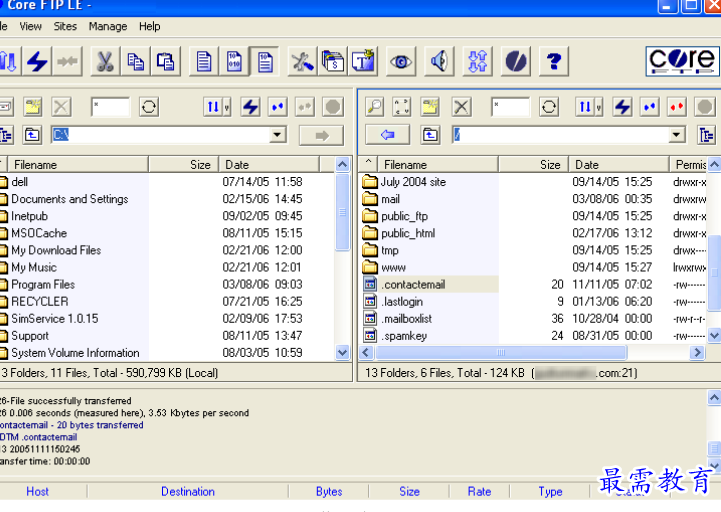Image resolution: width=721 pixels, height=512 pixels.
Task: Click the Paste clipboard icon
Action: (166, 61)
